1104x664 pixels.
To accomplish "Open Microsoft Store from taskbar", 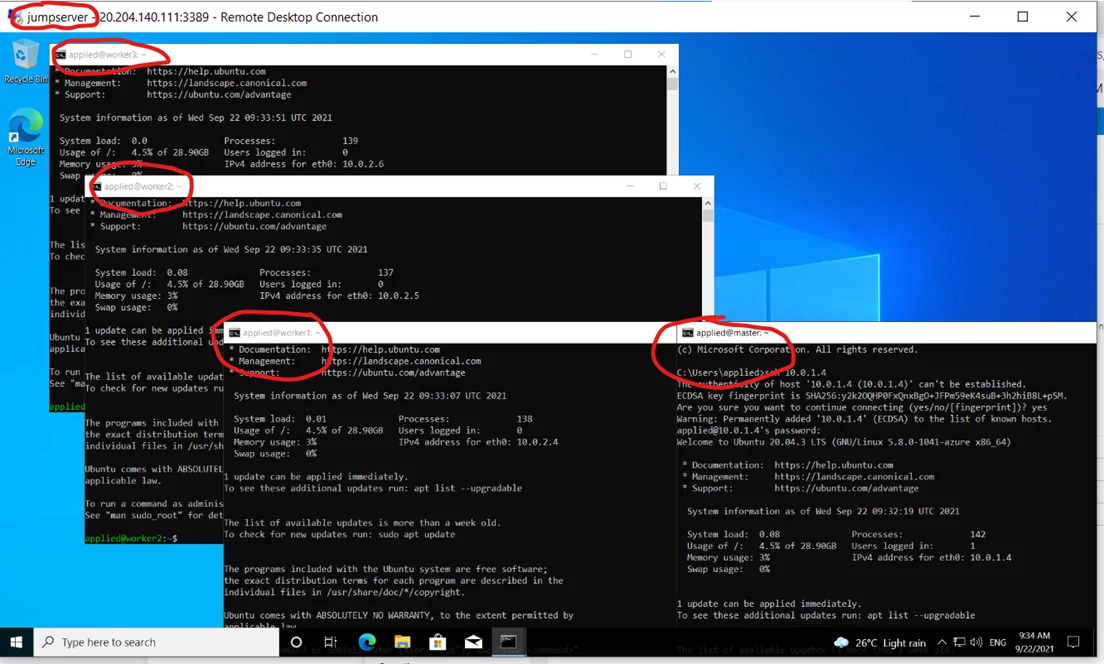I will [x=437, y=642].
